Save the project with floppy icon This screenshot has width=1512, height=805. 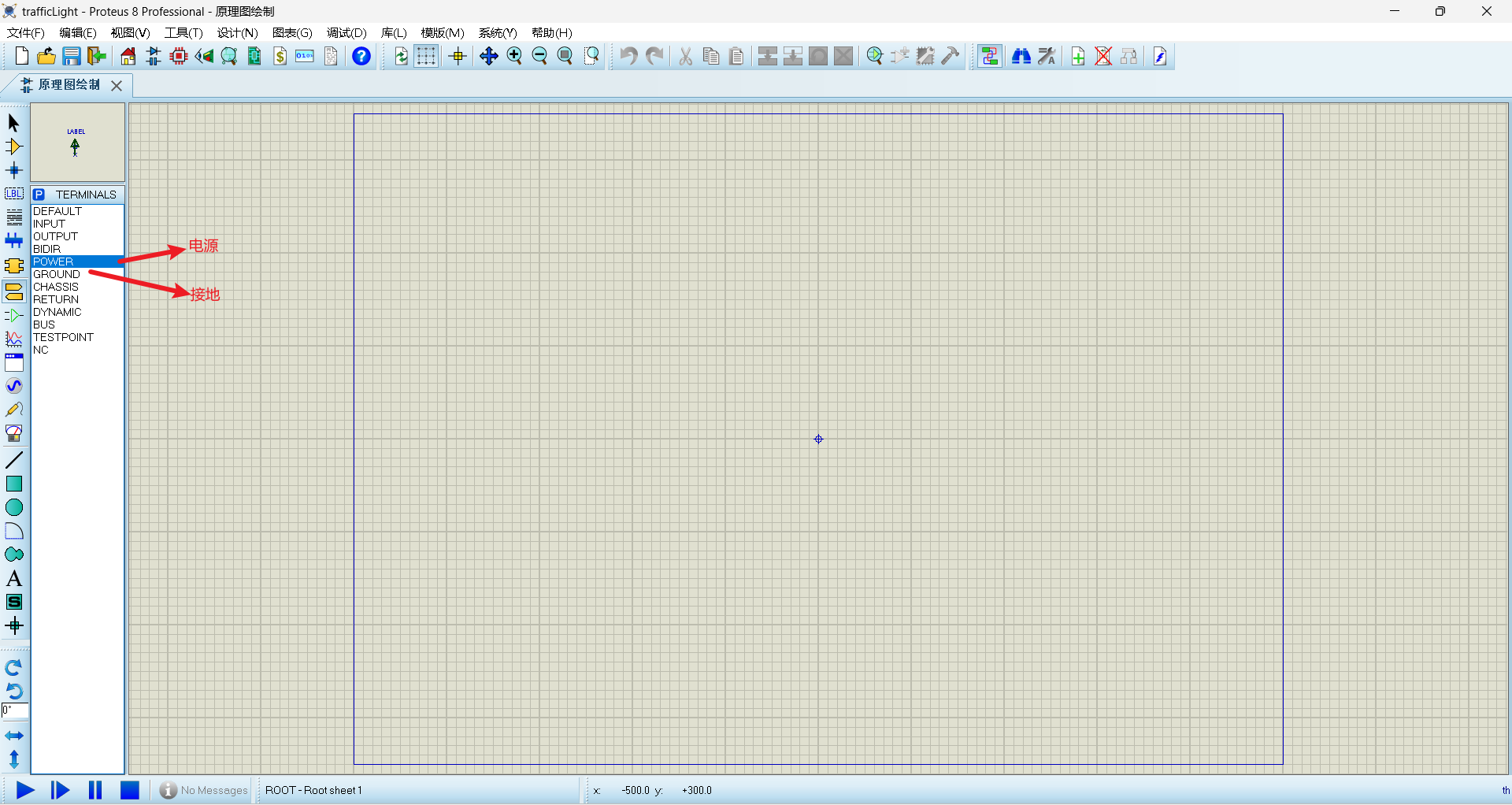point(72,56)
